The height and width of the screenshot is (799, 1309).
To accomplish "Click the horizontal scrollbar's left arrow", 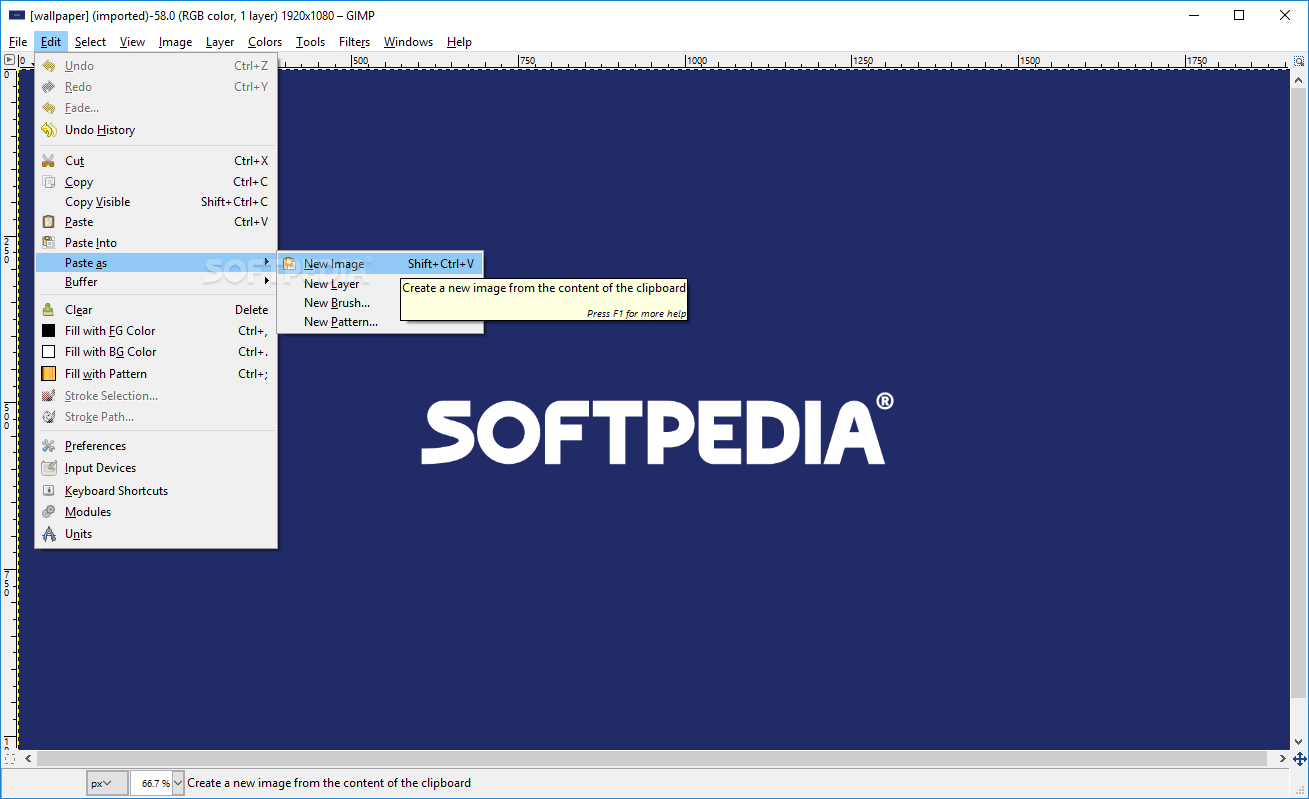I will 27,760.
